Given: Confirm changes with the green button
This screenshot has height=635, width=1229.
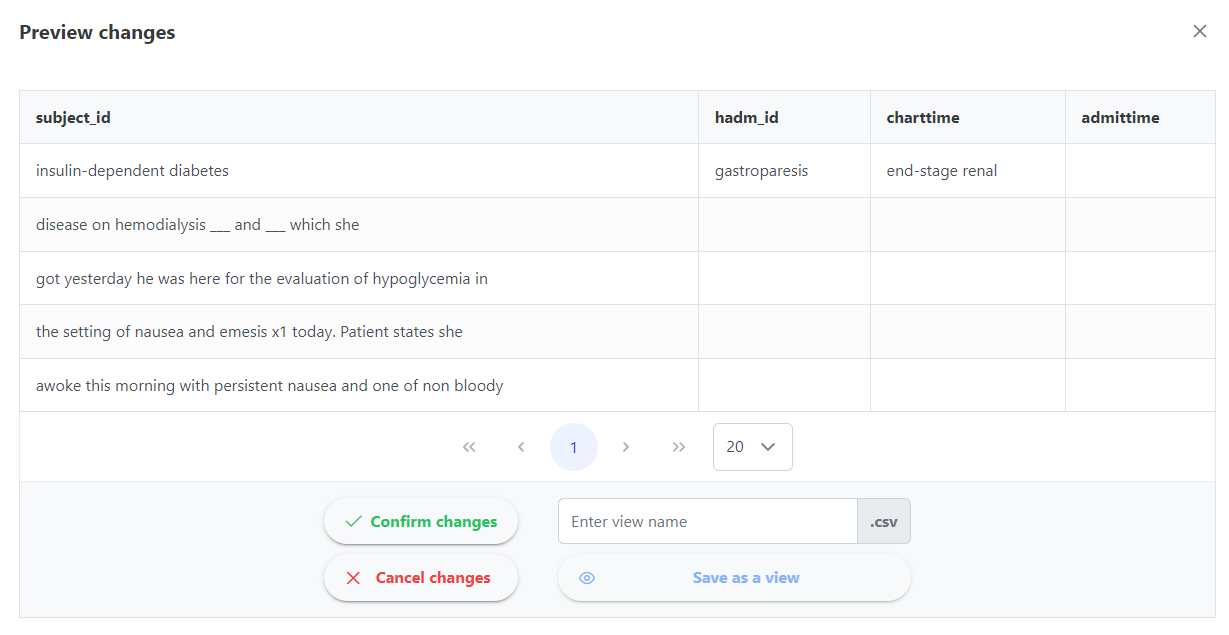Looking at the screenshot, I should coord(421,521).
